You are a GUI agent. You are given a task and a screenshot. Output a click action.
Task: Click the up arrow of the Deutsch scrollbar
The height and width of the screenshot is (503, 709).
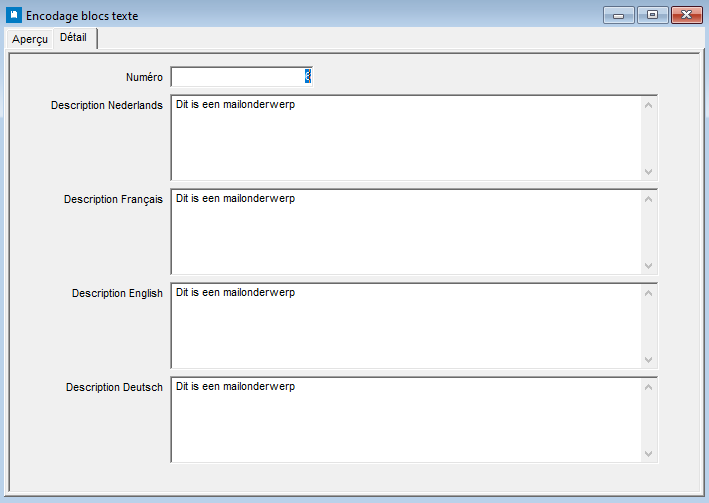click(x=648, y=388)
